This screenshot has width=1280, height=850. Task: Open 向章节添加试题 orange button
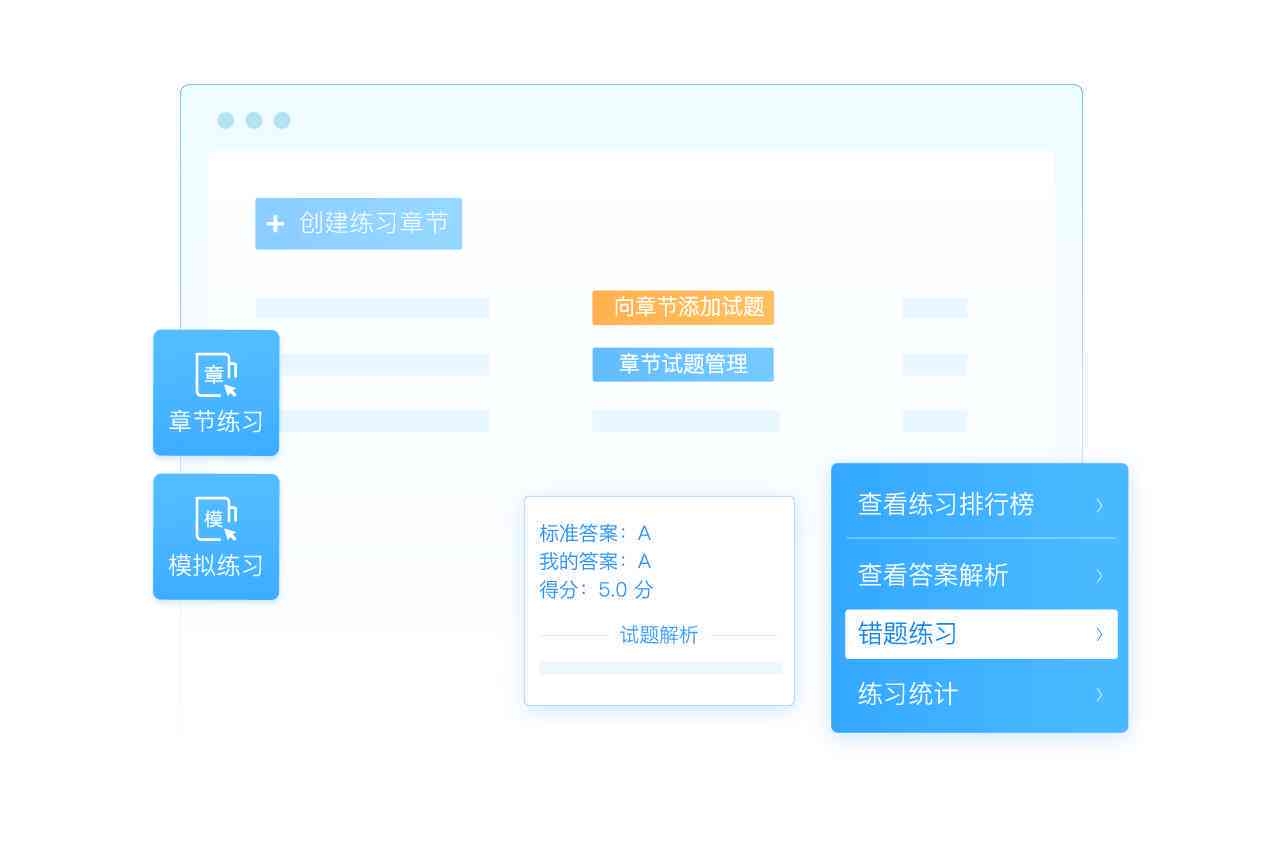click(683, 308)
